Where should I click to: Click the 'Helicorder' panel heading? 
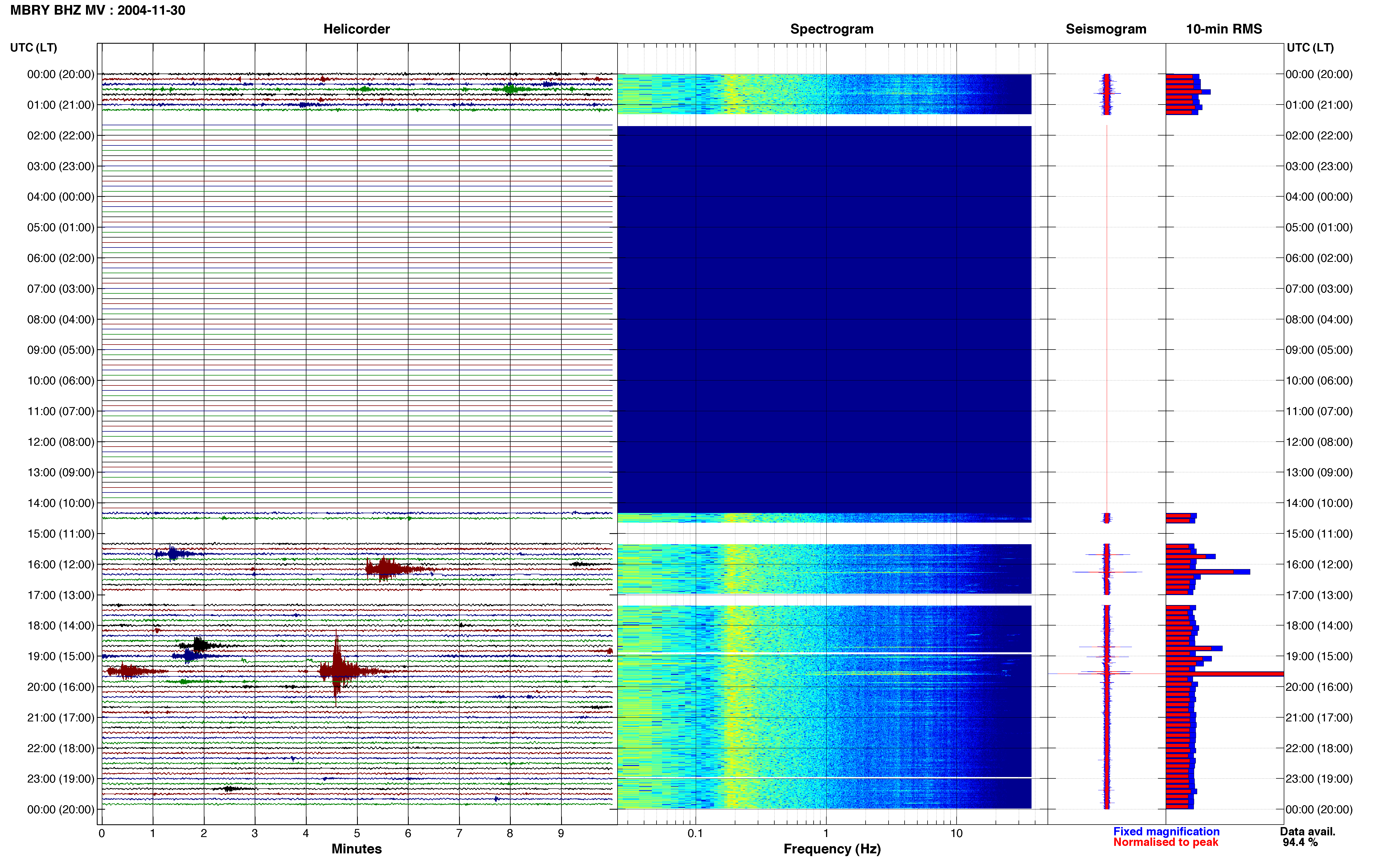(356, 29)
